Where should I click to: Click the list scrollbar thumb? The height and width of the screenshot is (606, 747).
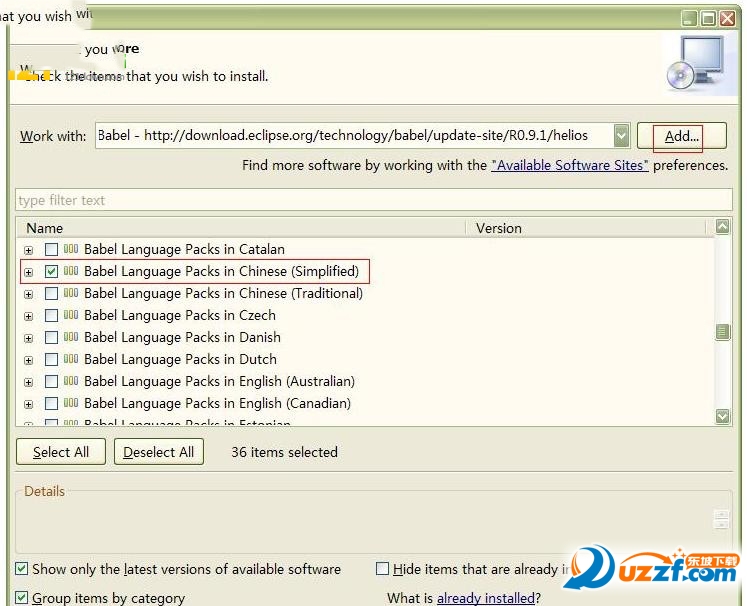[x=722, y=332]
